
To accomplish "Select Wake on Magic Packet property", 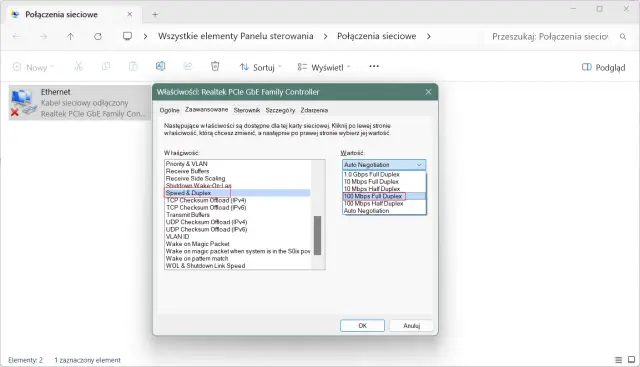I will click(x=198, y=244).
